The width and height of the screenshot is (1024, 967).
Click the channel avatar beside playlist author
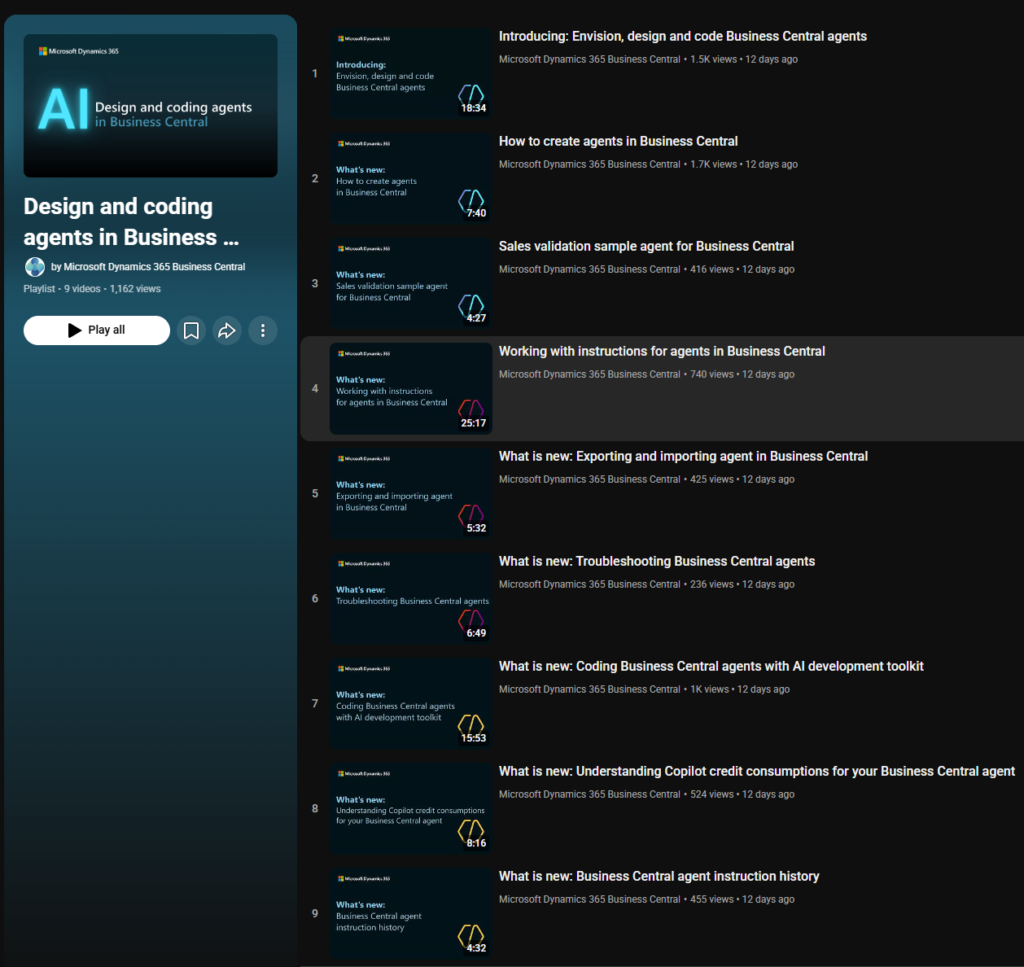click(35, 267)
